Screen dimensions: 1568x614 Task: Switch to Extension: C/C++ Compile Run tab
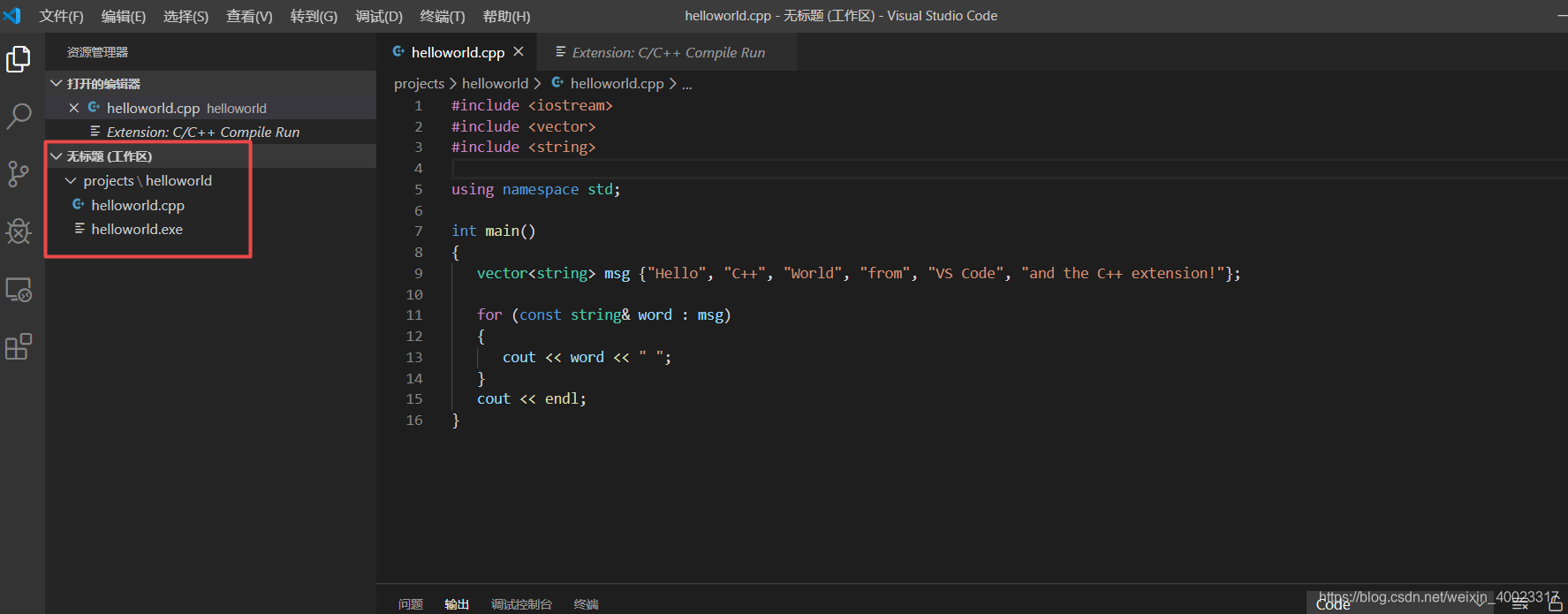[x=668, y=52]
